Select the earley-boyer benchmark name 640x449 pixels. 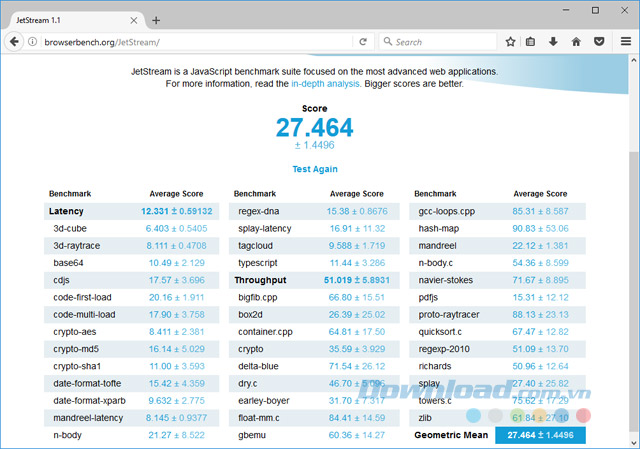coord(264,401)
